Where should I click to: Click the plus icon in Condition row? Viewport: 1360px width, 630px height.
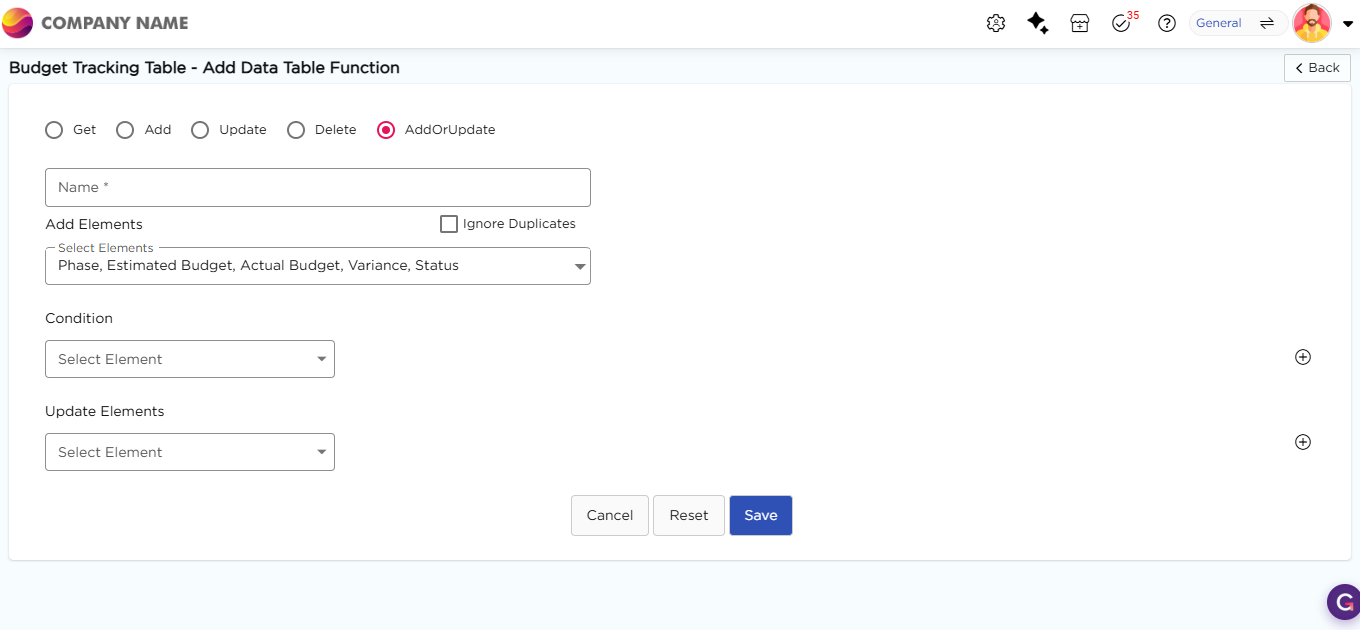[x=1302, y=357]
